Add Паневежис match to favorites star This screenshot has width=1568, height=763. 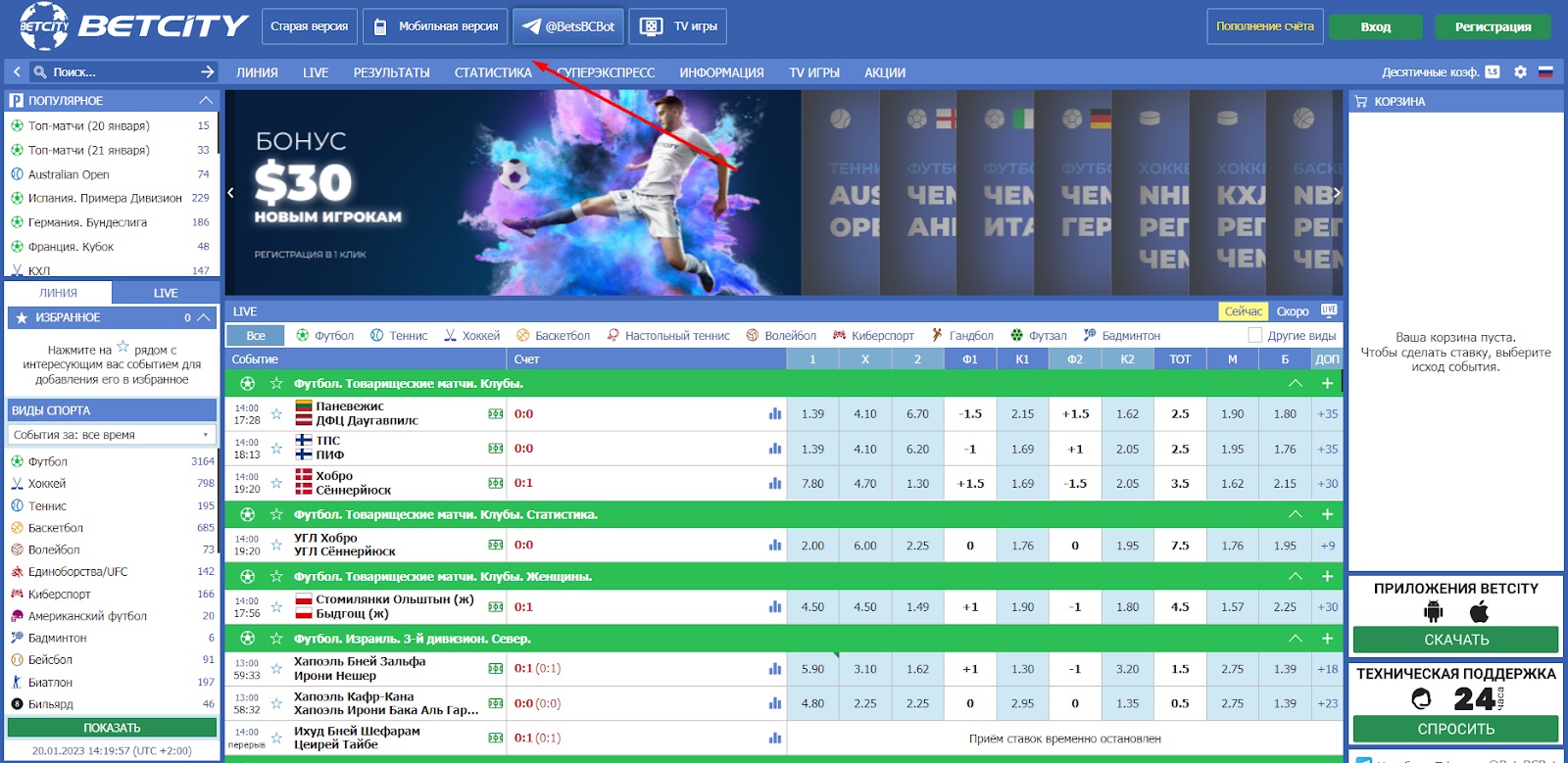click(276, 414)
